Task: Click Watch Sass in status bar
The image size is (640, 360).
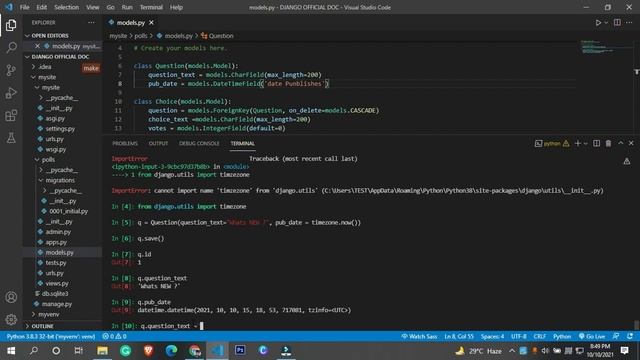Action: pos(419,336)
